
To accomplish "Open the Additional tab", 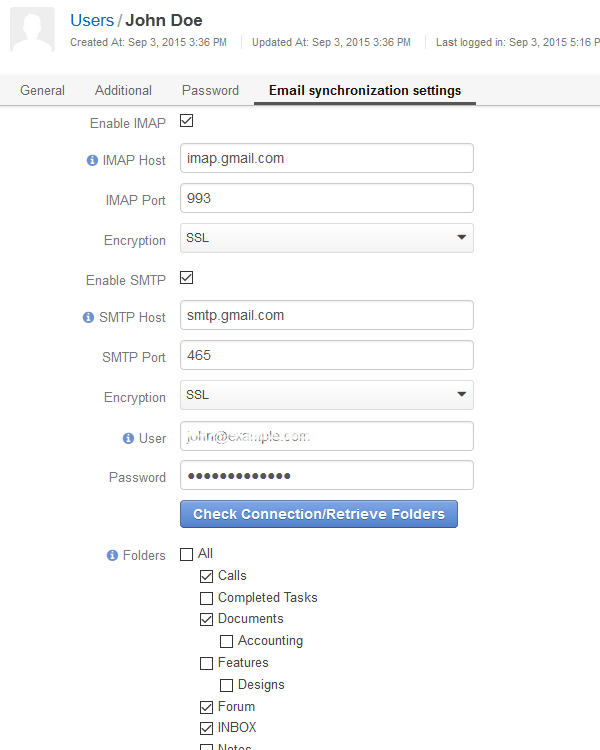I will coord(123,90).
